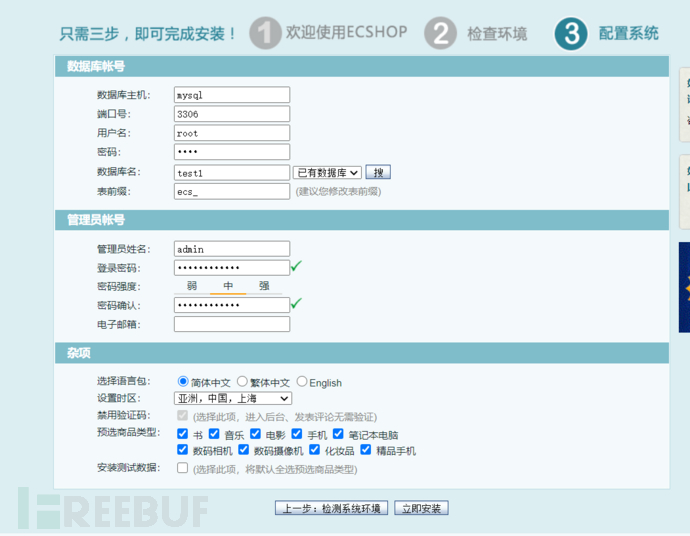
Task: Select 简体中文 language radio button
Action: pos(183,381)
